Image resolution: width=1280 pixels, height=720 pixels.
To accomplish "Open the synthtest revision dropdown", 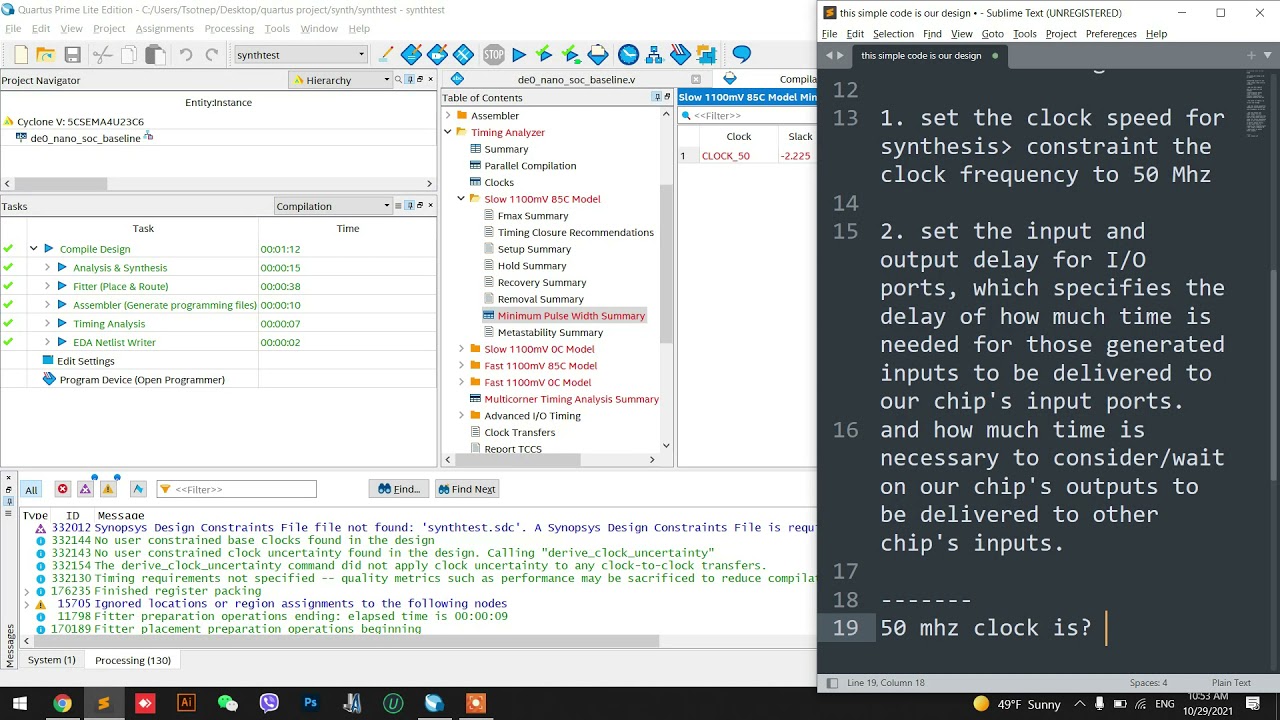I will (301, 55).
